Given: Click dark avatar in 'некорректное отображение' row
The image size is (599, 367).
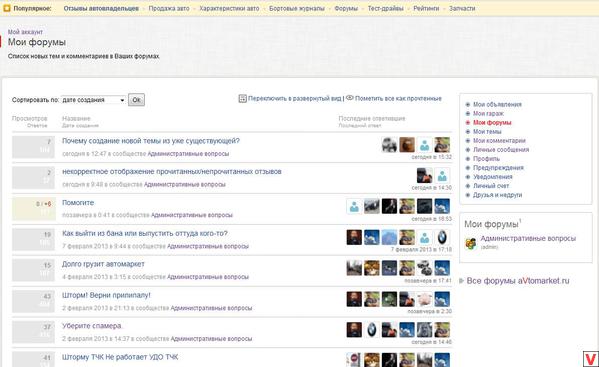Looking at the screenshot, I should (x=424, y=176).
